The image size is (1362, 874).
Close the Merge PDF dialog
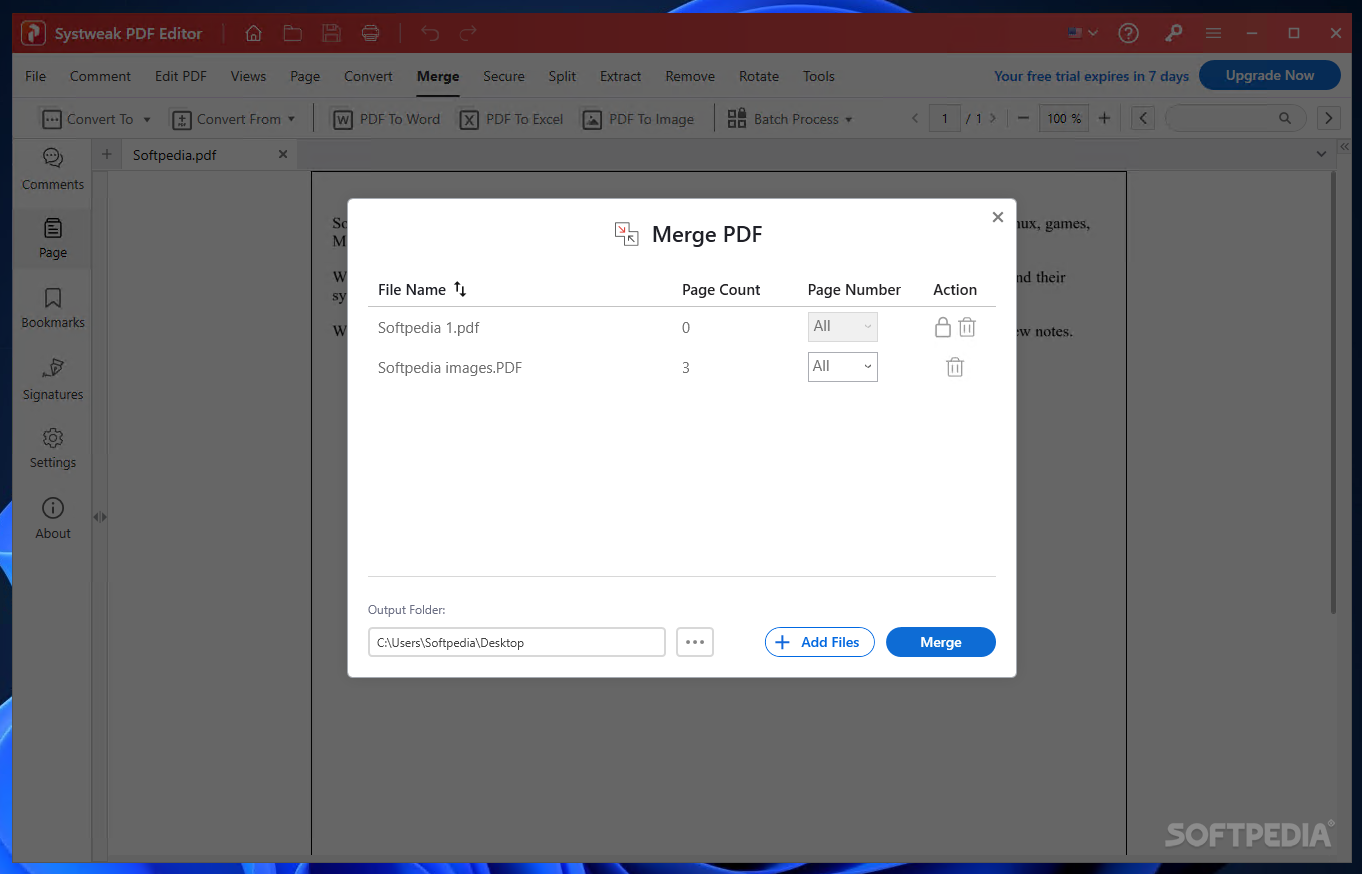pyautogui.click(x=997, y=217)
